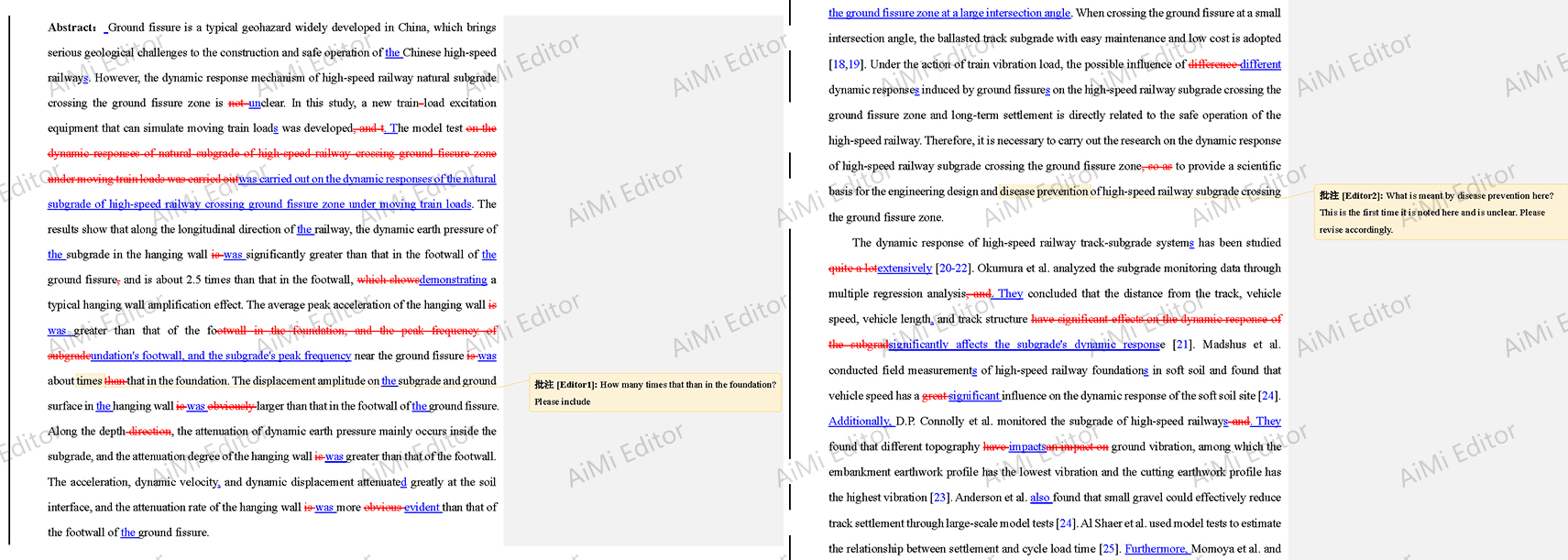The image size is (1568, 560).
Task: Click the author name "D.P. Connolly"
Action: tap(933, 422)
